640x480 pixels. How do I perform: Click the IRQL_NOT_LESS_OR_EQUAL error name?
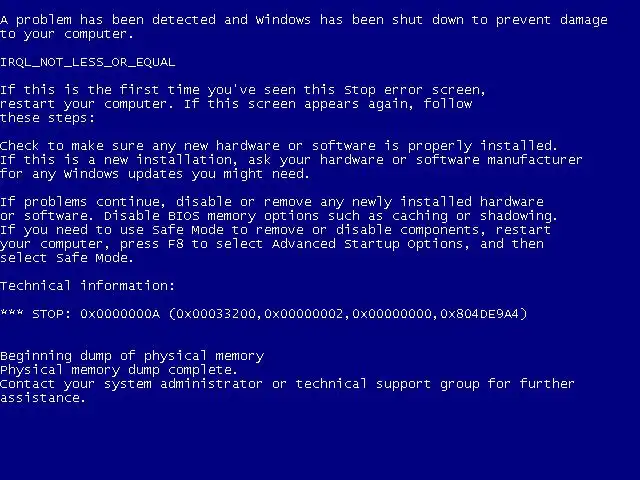(87, 62)
